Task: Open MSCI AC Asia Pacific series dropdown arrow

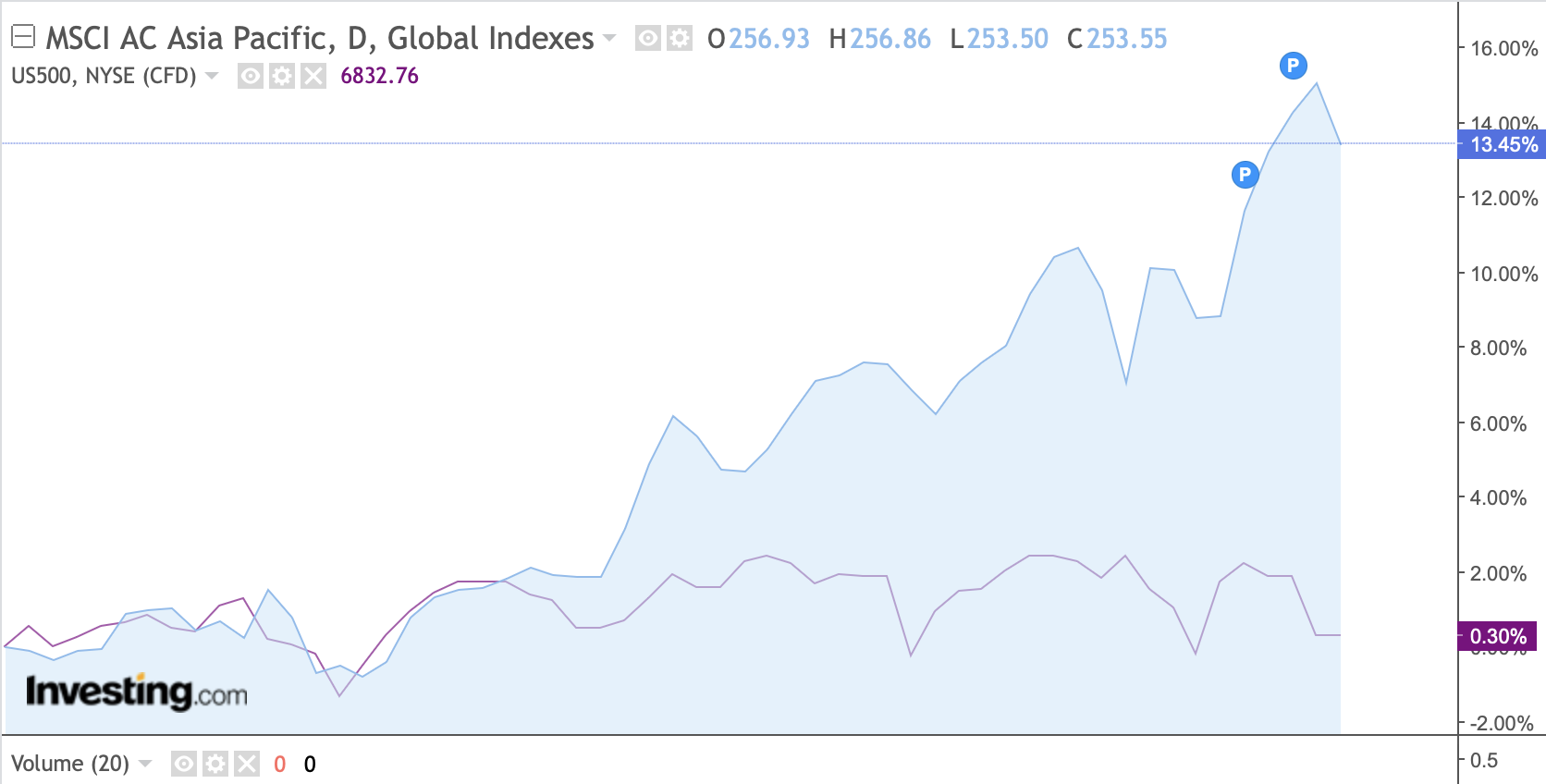Action: tap(609, 38)
